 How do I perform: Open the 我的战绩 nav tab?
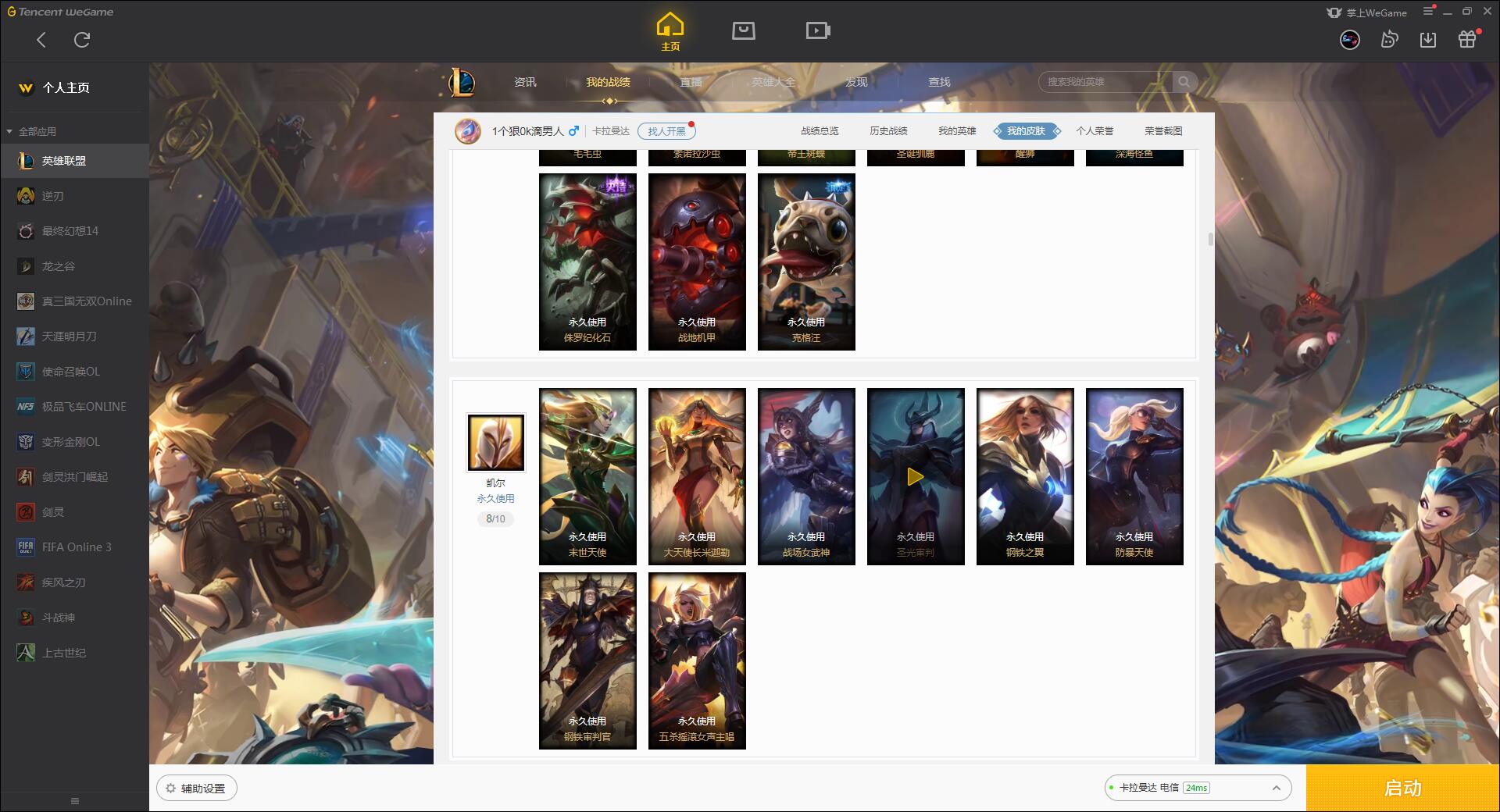click(608, 82)
